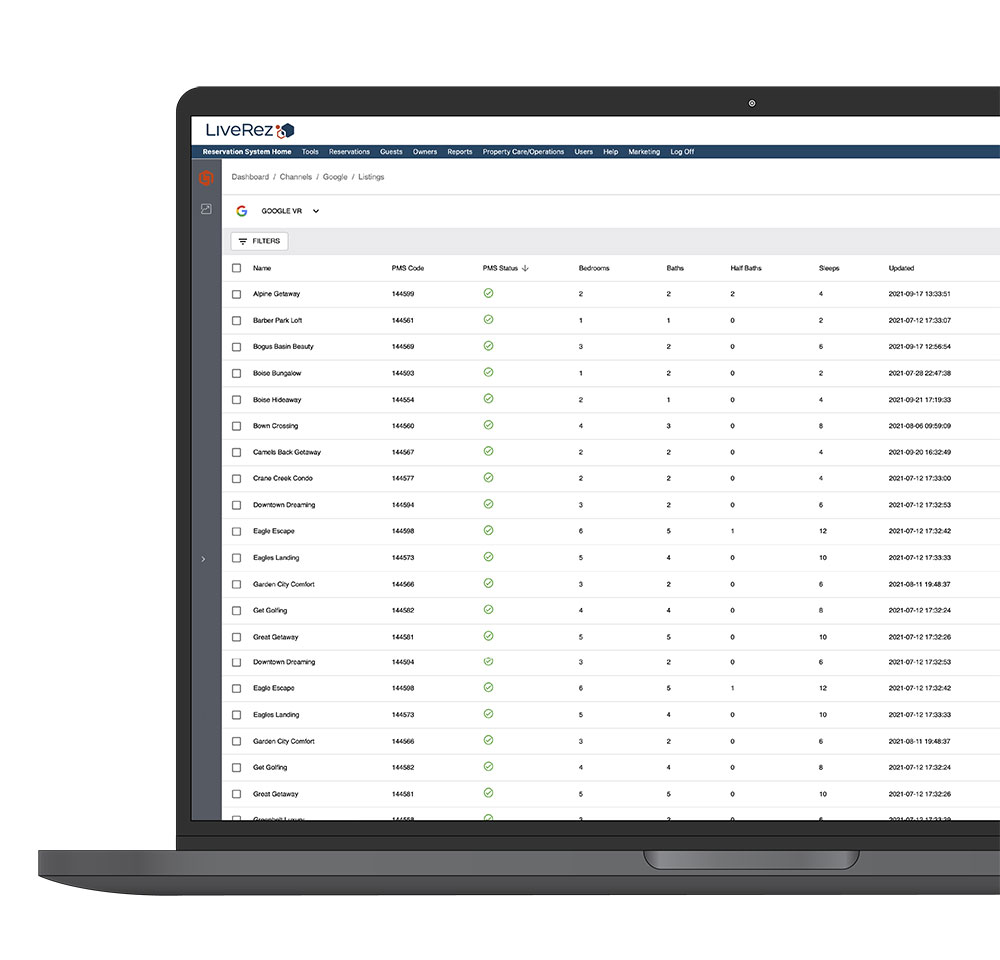The width and height of the screenshot is (1000, 960).
Task: Open the Marketing menu
Action: (644, 152)
